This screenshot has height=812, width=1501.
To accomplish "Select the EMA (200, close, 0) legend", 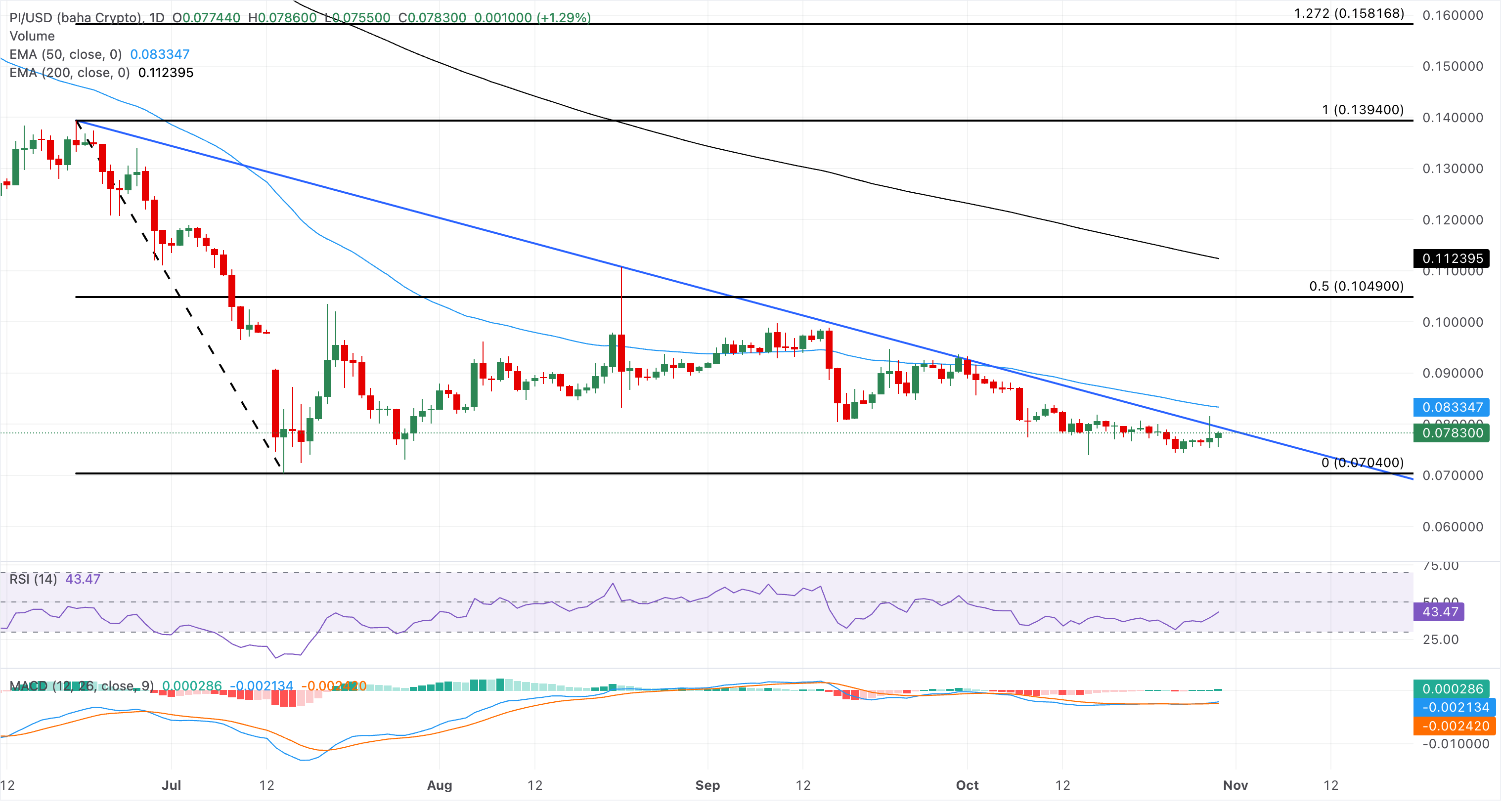I will (70, 73).
